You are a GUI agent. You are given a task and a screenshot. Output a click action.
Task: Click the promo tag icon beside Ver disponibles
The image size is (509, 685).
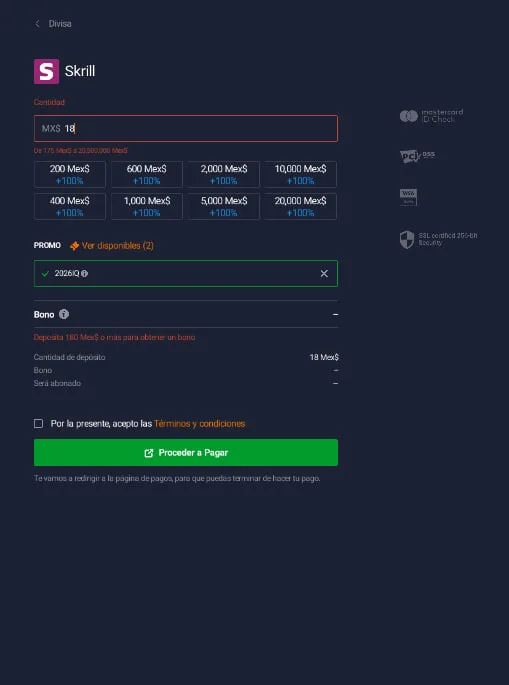coord(75,246)
